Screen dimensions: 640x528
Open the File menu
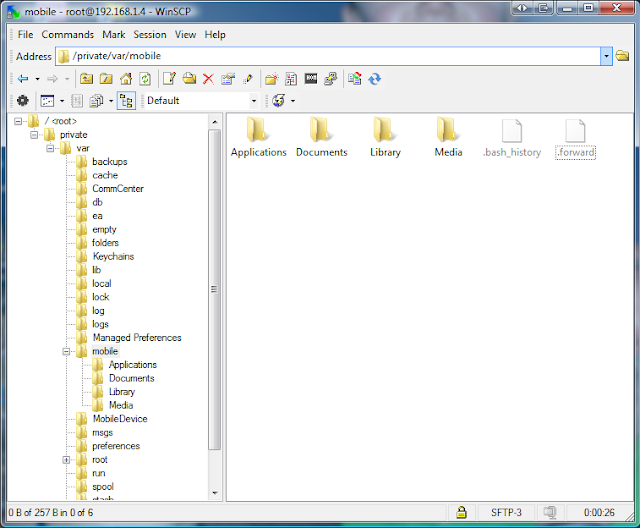(25, 35)
